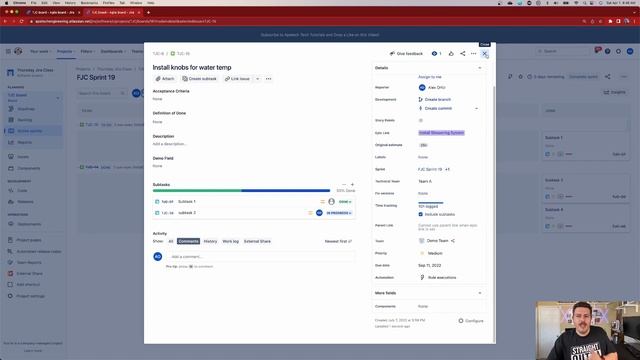This screenshot has width=640, height=360.
Task: Show All activity
Action: point(171,241)
